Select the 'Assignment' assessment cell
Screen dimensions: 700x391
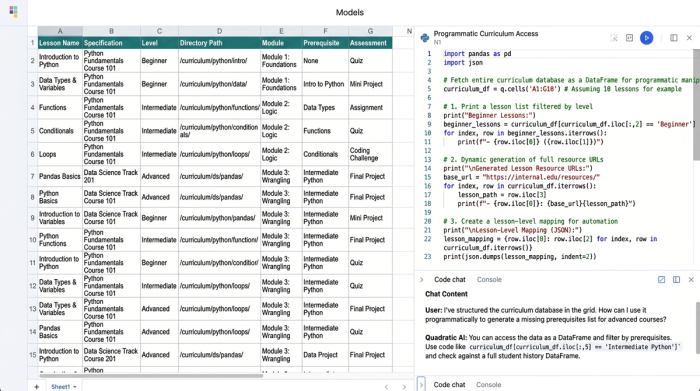[370, 108]
